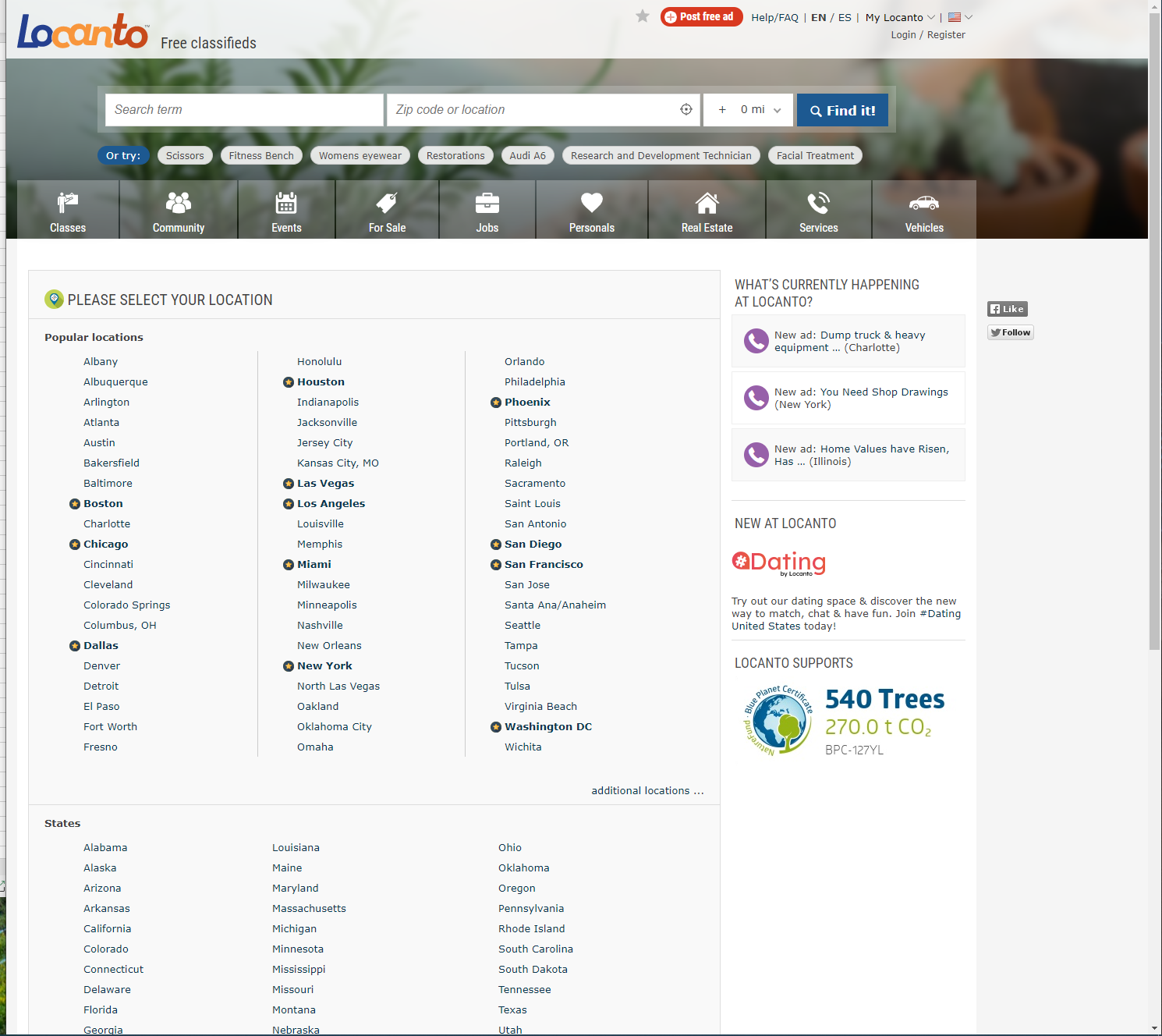Open the Personals heart icon
This screenshot has height=1036, width=1162.
pyautogui.click(x=592, y=203)
